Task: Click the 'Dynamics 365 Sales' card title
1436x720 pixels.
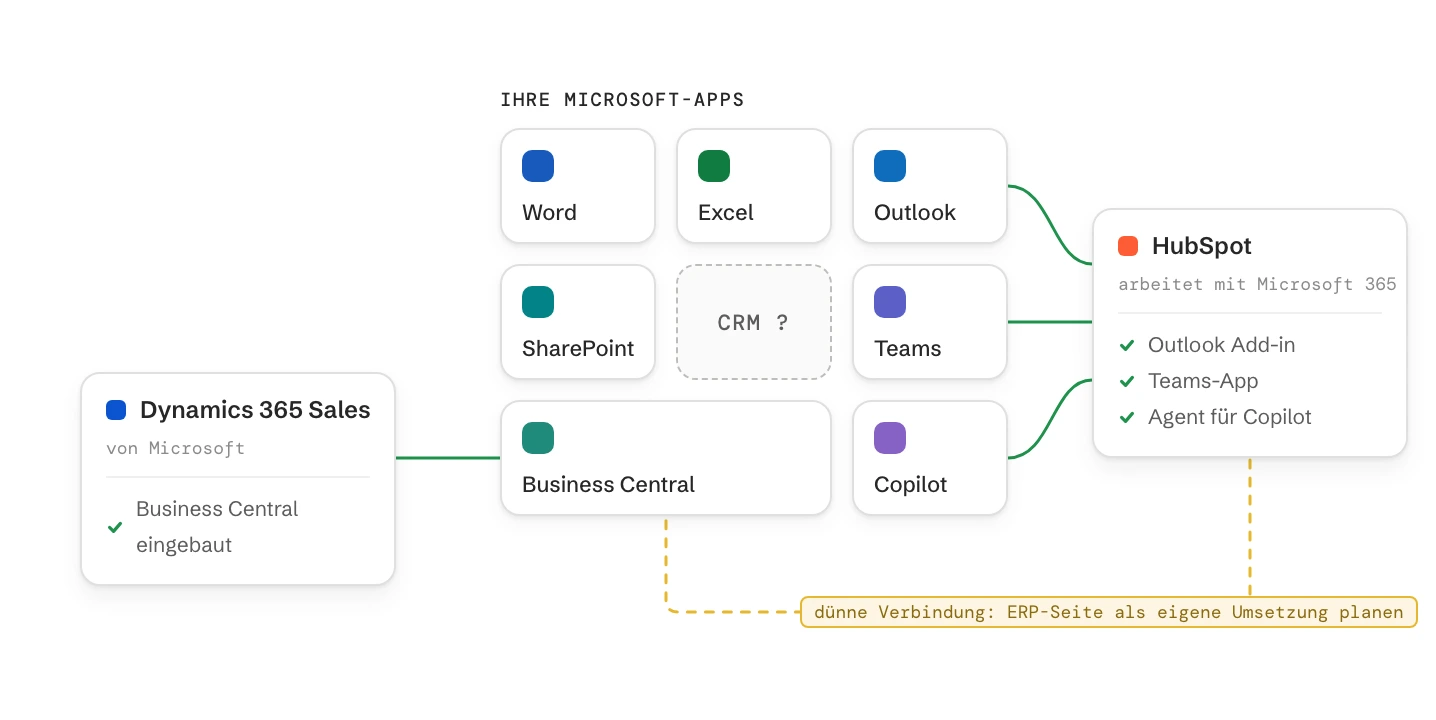Action: coord(255,410)
